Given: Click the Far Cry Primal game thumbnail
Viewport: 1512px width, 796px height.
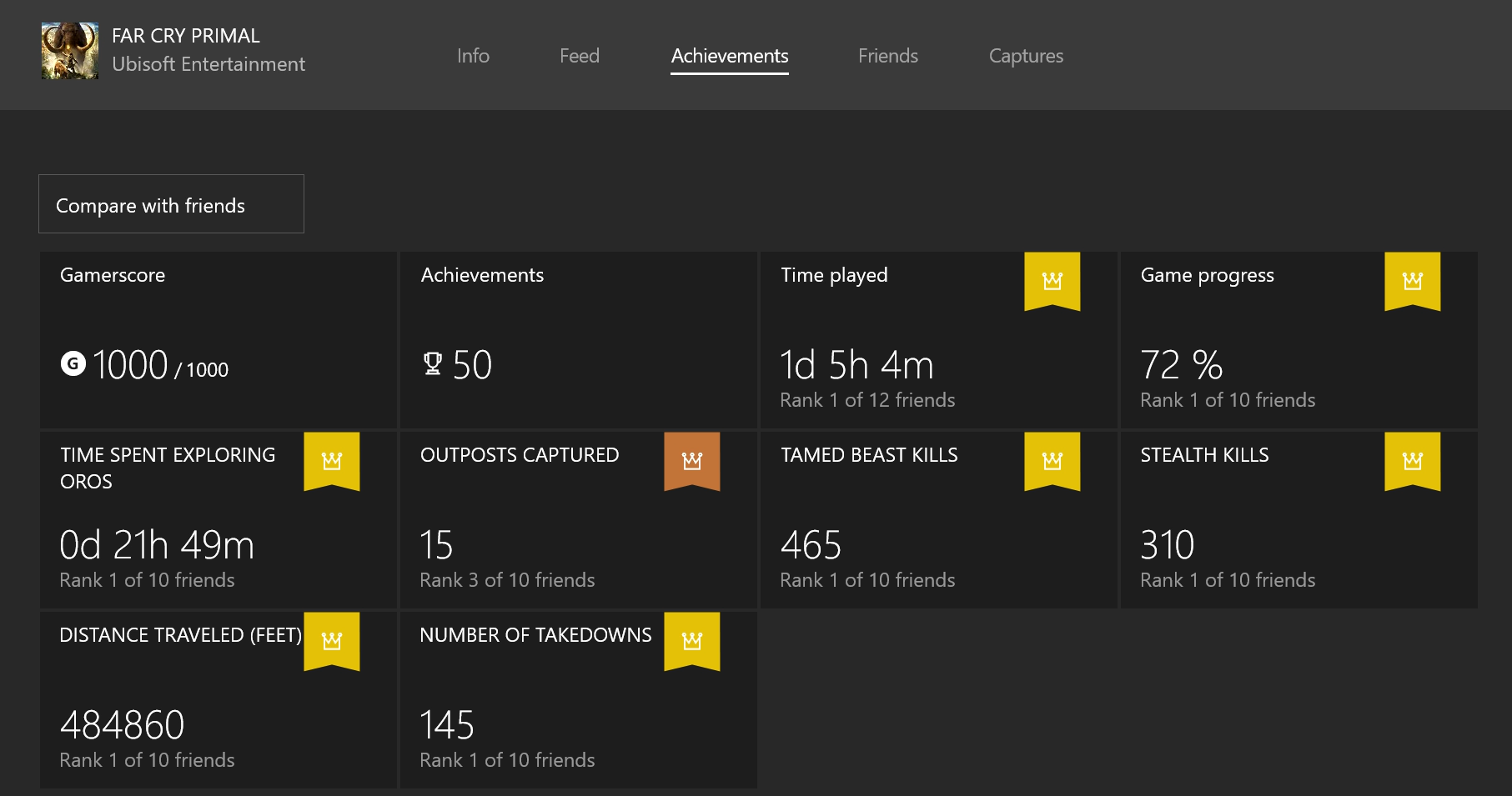Looking at the screenshot, I should tap(70, 51).
